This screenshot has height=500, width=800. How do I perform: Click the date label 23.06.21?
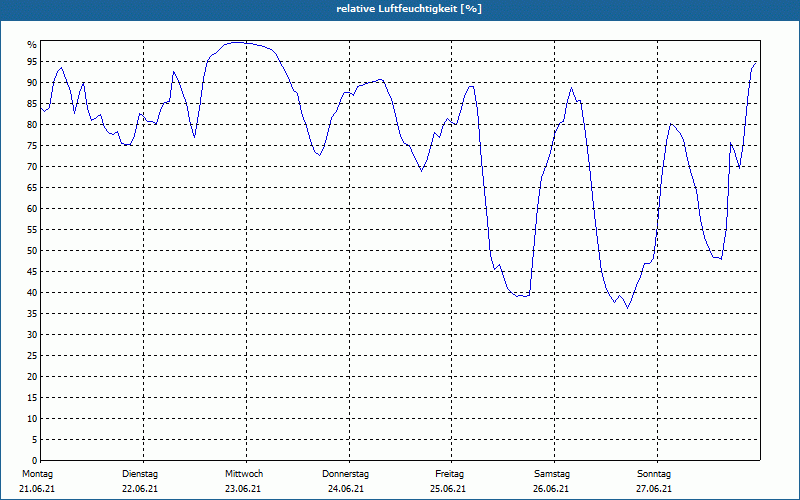(243, 489)
